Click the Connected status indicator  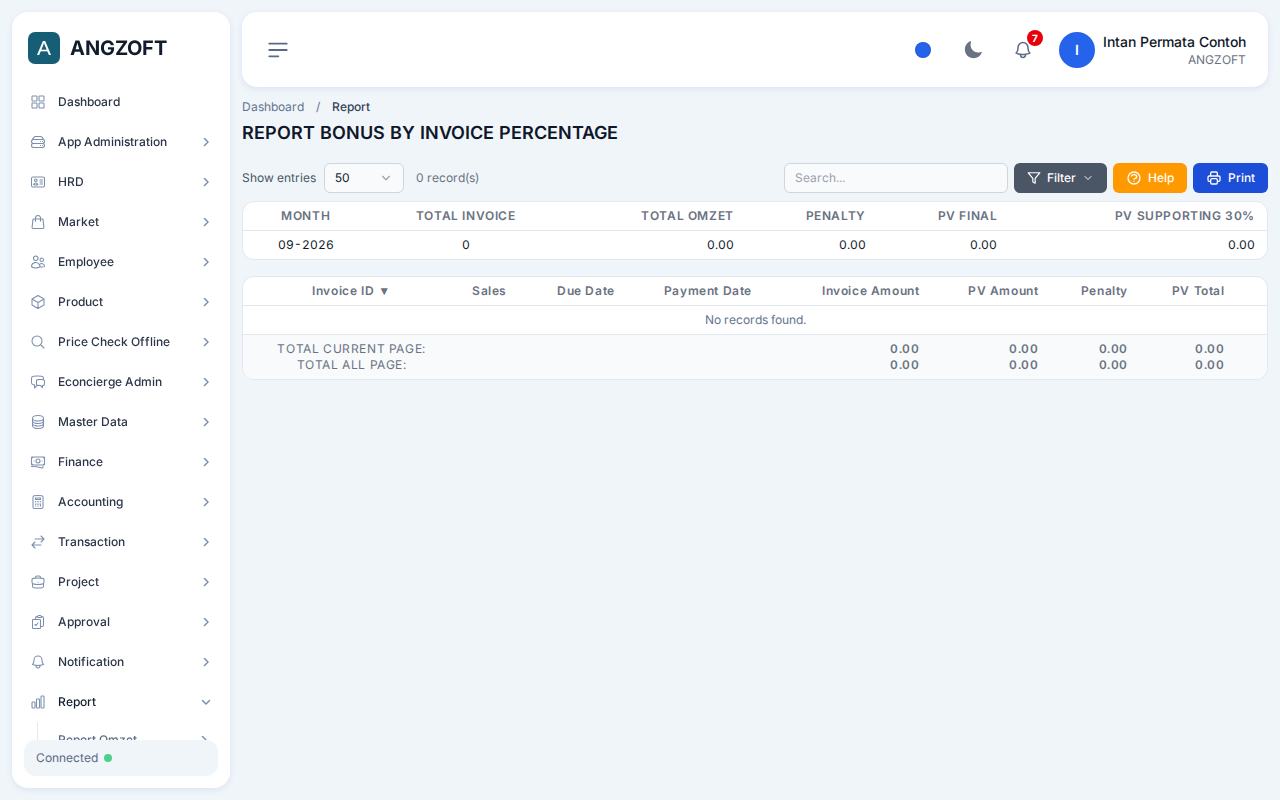pos(121,758)
